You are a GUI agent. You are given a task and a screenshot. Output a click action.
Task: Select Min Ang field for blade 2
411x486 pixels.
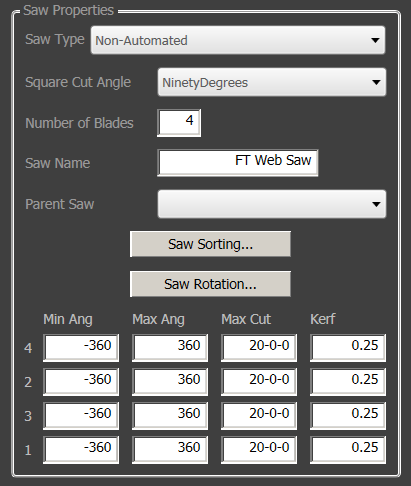81,382
